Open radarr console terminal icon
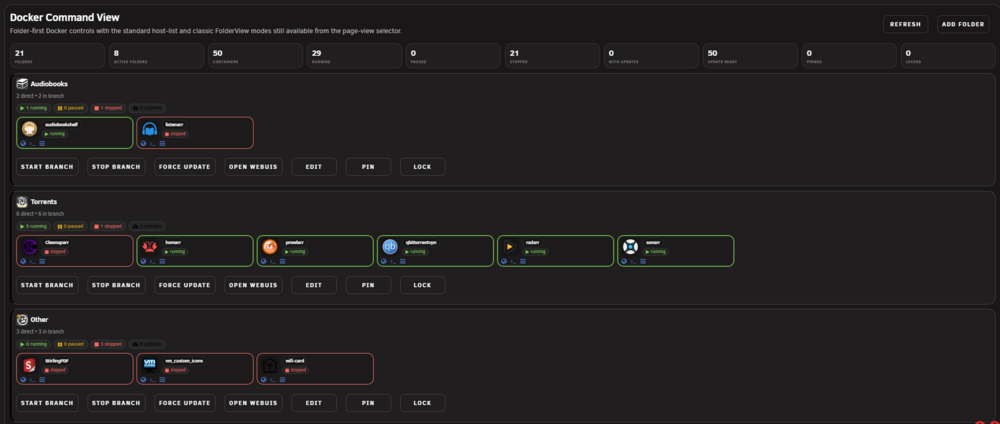Image resolution: width=1000 pixels, height=424 pixels. pyautogui.click(x=512, y=261)
